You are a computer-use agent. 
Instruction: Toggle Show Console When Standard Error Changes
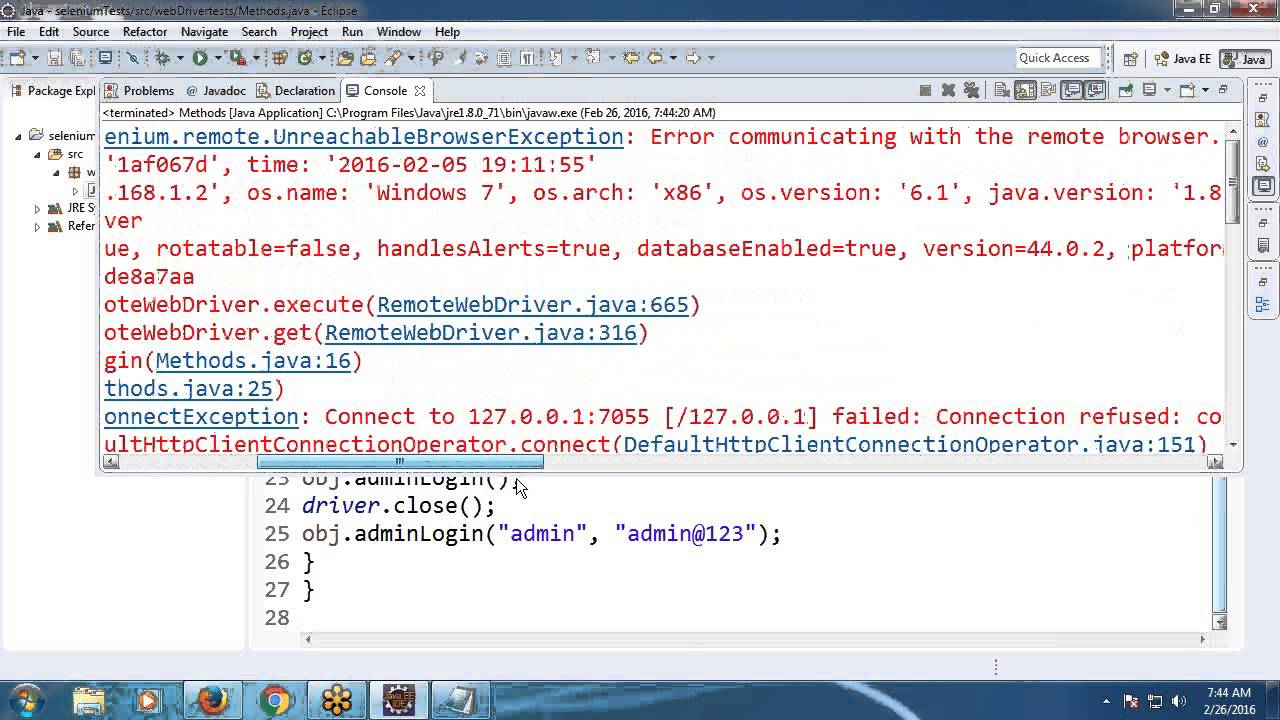coord(1095,90)
